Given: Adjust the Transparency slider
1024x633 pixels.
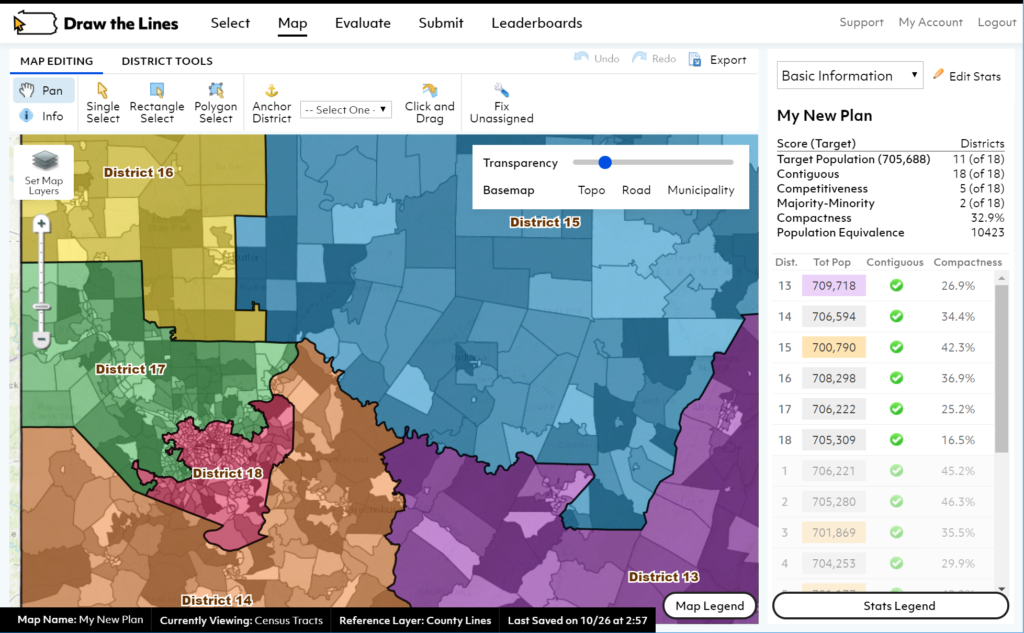Looking at the screenshot, I should click(604, 162).
